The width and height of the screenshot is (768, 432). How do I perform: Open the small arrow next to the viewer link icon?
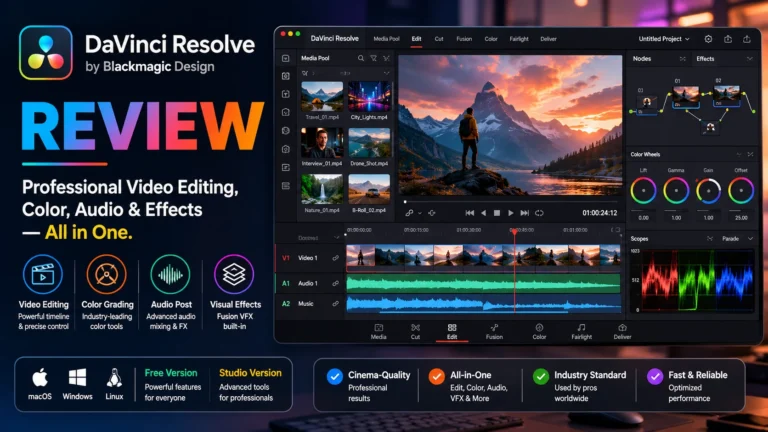pyautogui.click(x=420, y=213)
